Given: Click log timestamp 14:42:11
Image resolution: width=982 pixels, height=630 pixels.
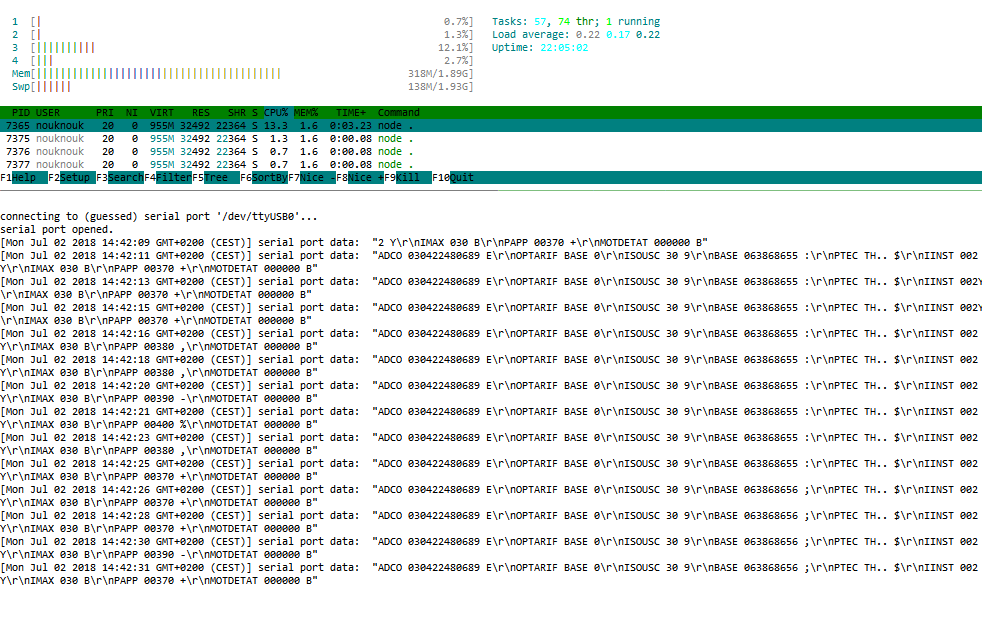Looking at the screenshot, I should pos(126,256).
